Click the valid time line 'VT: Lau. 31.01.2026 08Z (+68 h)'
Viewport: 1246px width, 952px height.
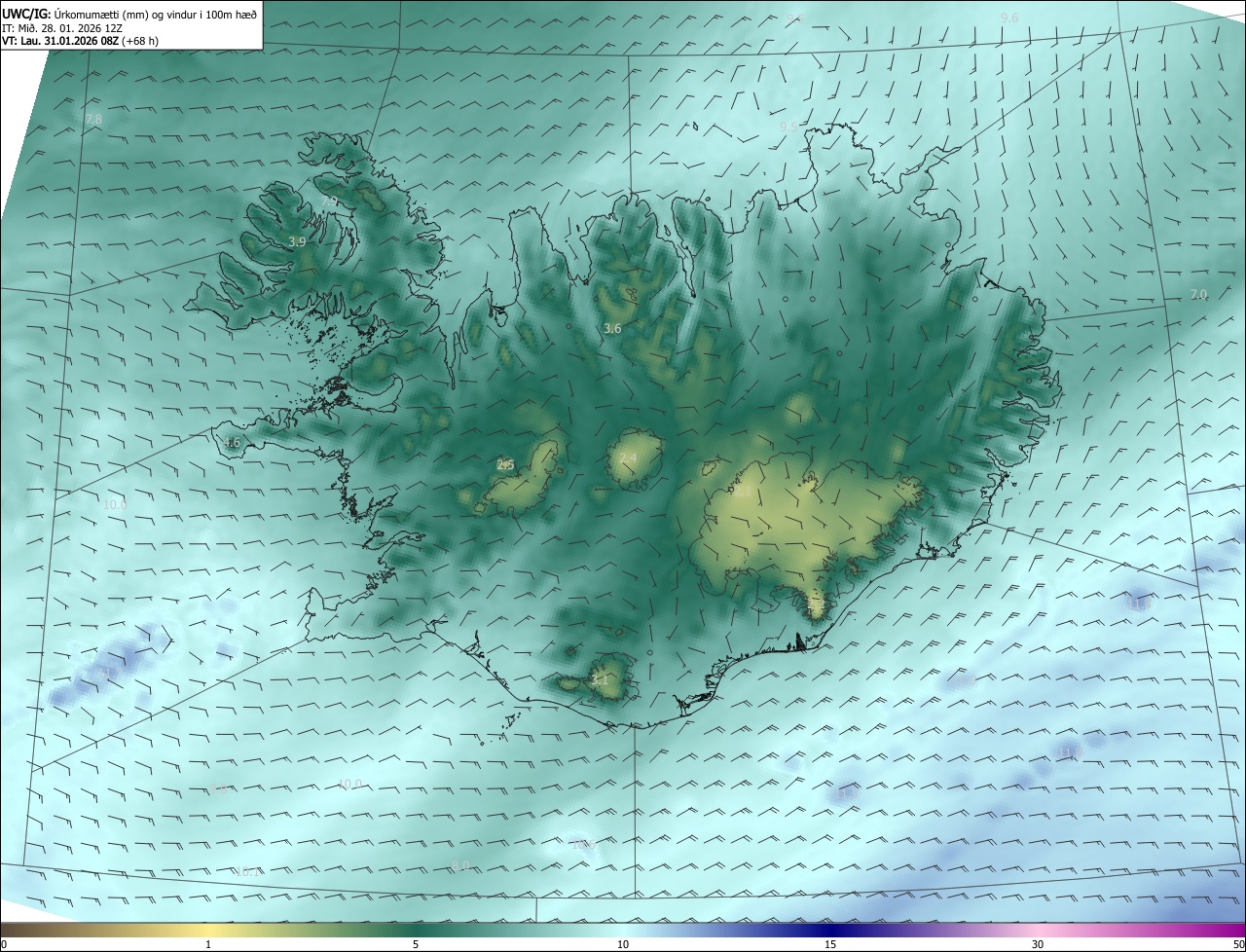tap(81, 41)
